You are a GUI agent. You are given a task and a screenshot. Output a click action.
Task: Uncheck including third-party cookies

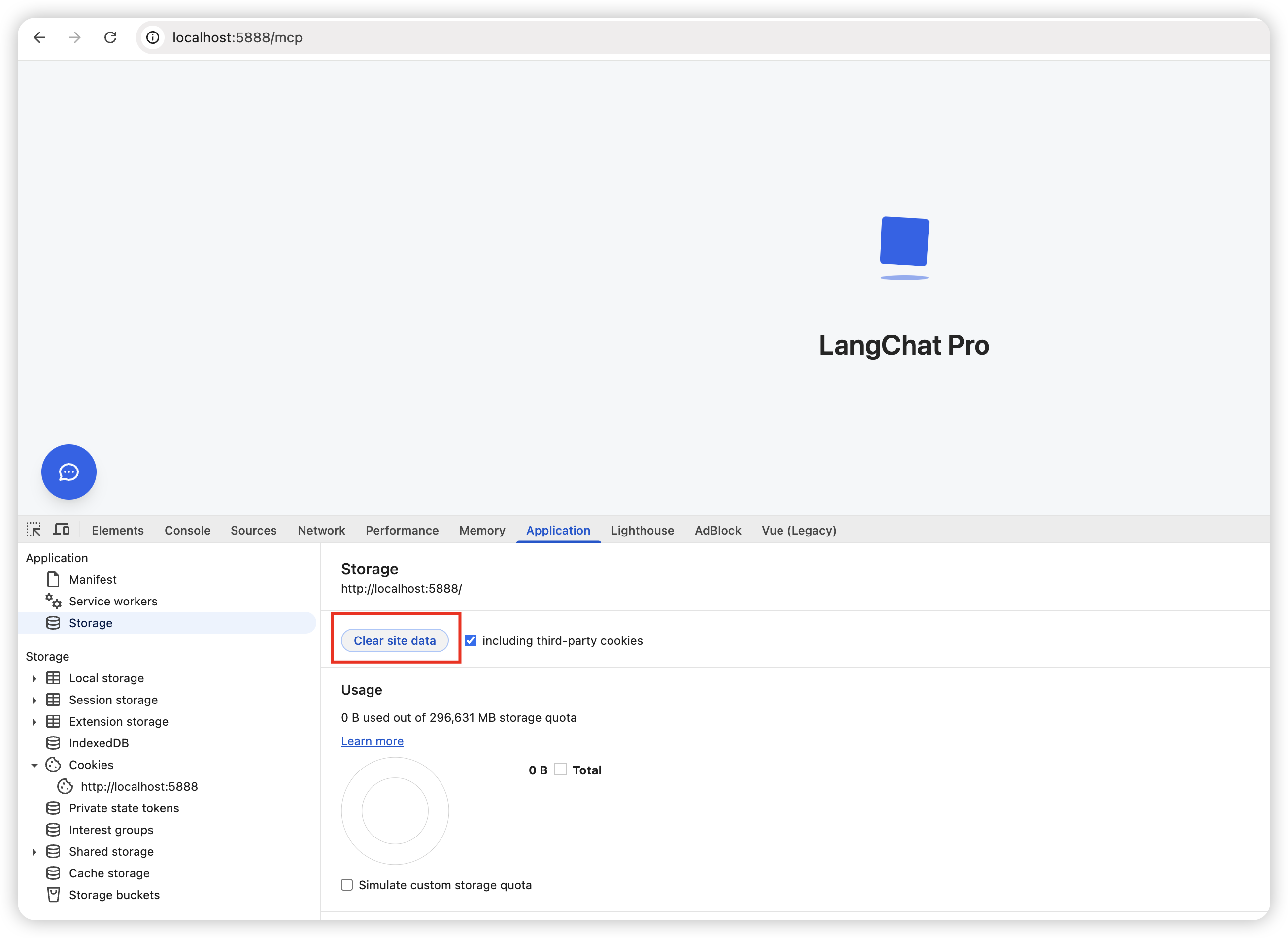click(470, 640)
